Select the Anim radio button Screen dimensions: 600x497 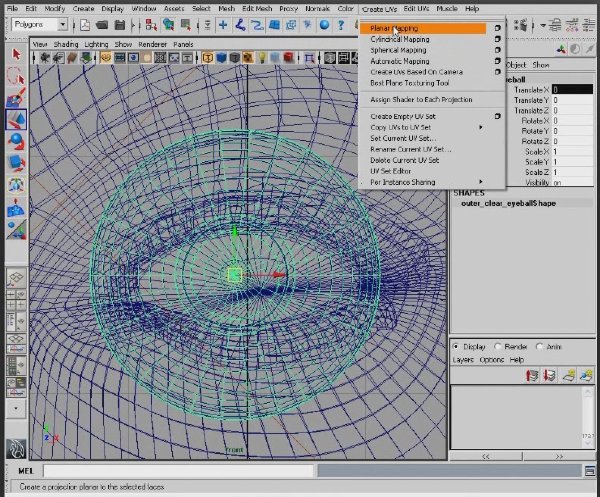tap(539, 347)
